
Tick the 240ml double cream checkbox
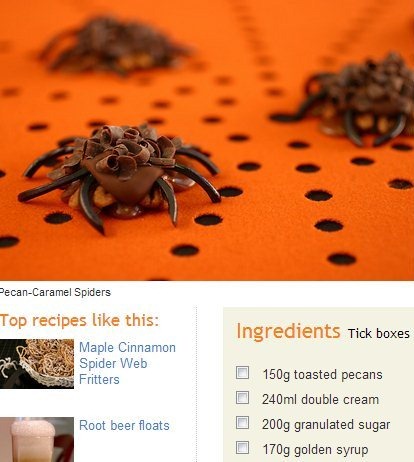(x=242, y=398)
